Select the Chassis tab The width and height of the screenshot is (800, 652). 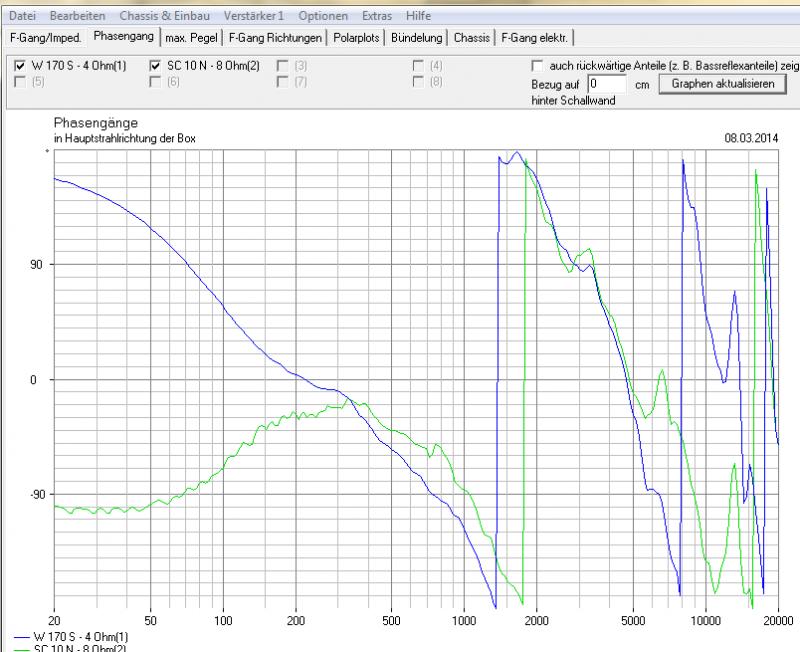pyautogui.click(x=472, y=38)
